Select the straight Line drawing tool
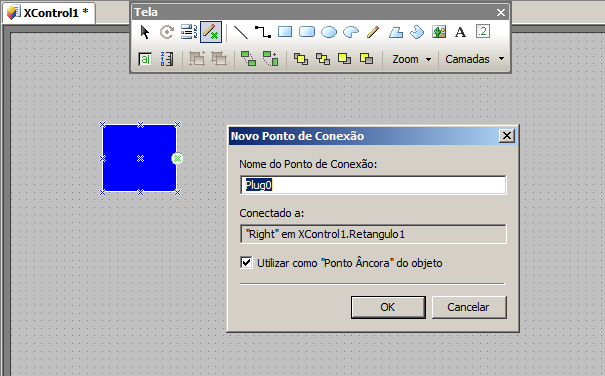 click(241, 32)
